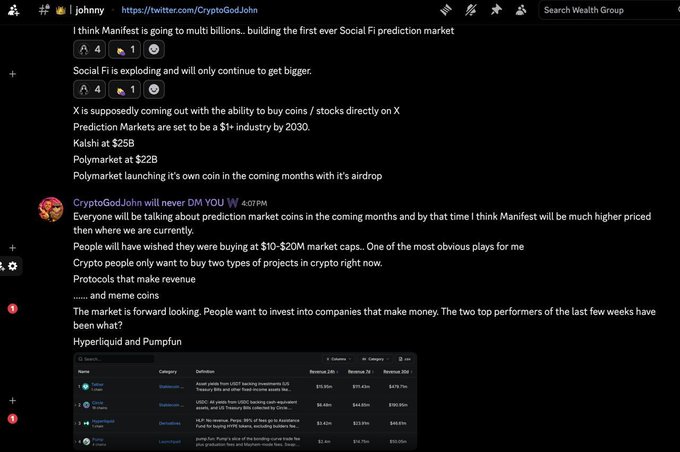The height and width of the screenshot is (452, 680).
Task: Click the CryptoGodJohn will never DM YOU username
Action: coord(148,203)
